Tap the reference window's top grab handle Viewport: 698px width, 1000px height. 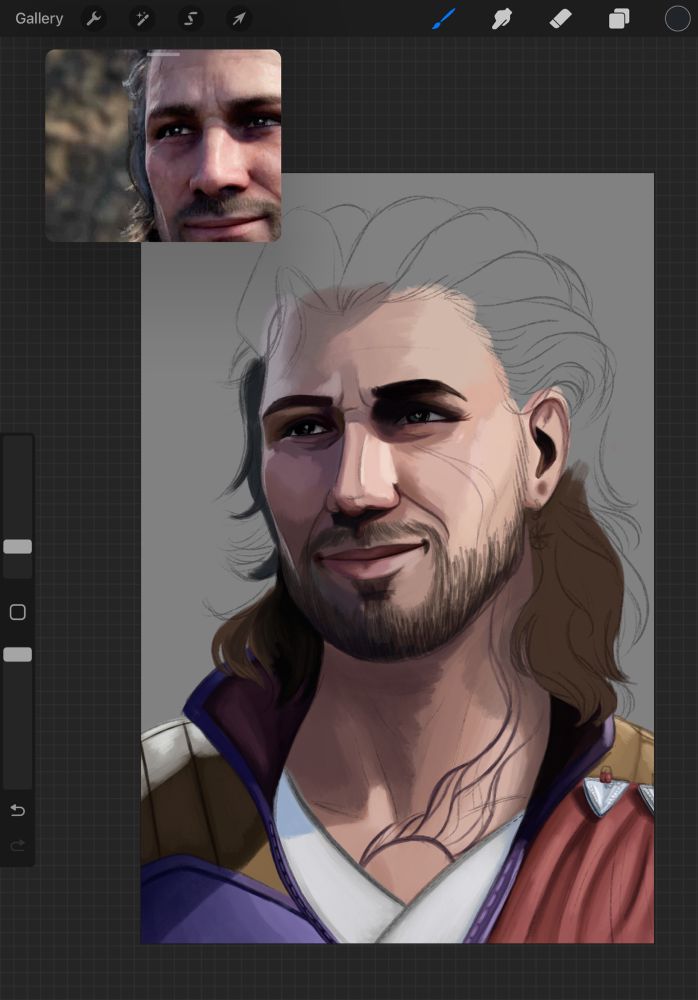coord(163,54)
